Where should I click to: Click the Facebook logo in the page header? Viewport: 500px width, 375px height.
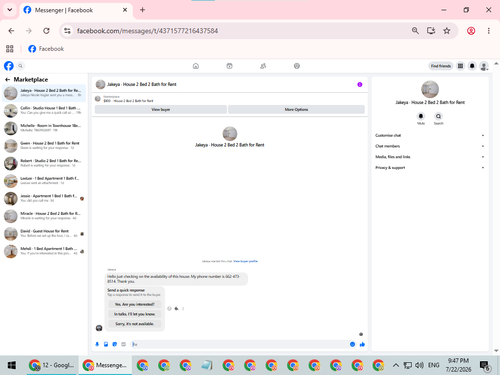pyautogui.click(x=9, y=66)
